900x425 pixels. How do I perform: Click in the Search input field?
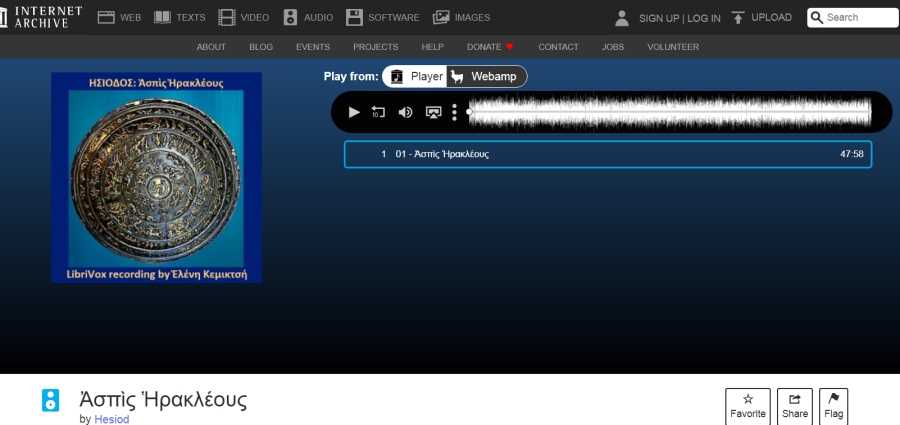coord(860,17)
